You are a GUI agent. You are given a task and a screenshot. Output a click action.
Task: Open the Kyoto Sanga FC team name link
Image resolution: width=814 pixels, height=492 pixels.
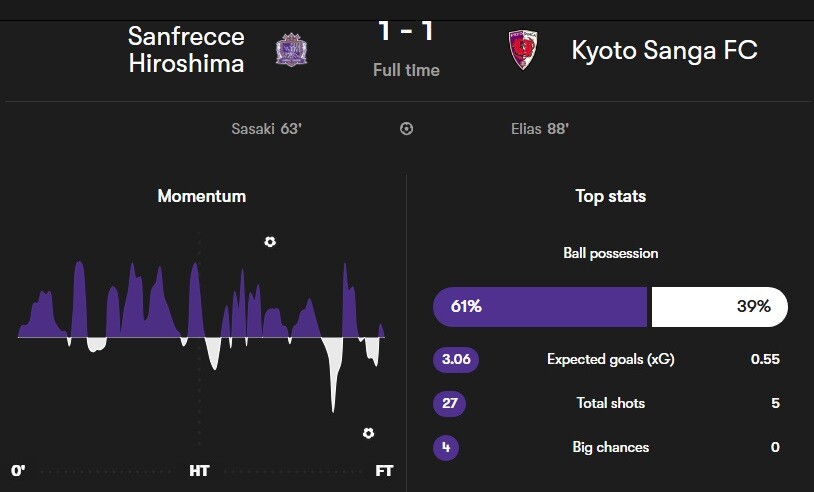pyautogui.click(x=664, y=50)
